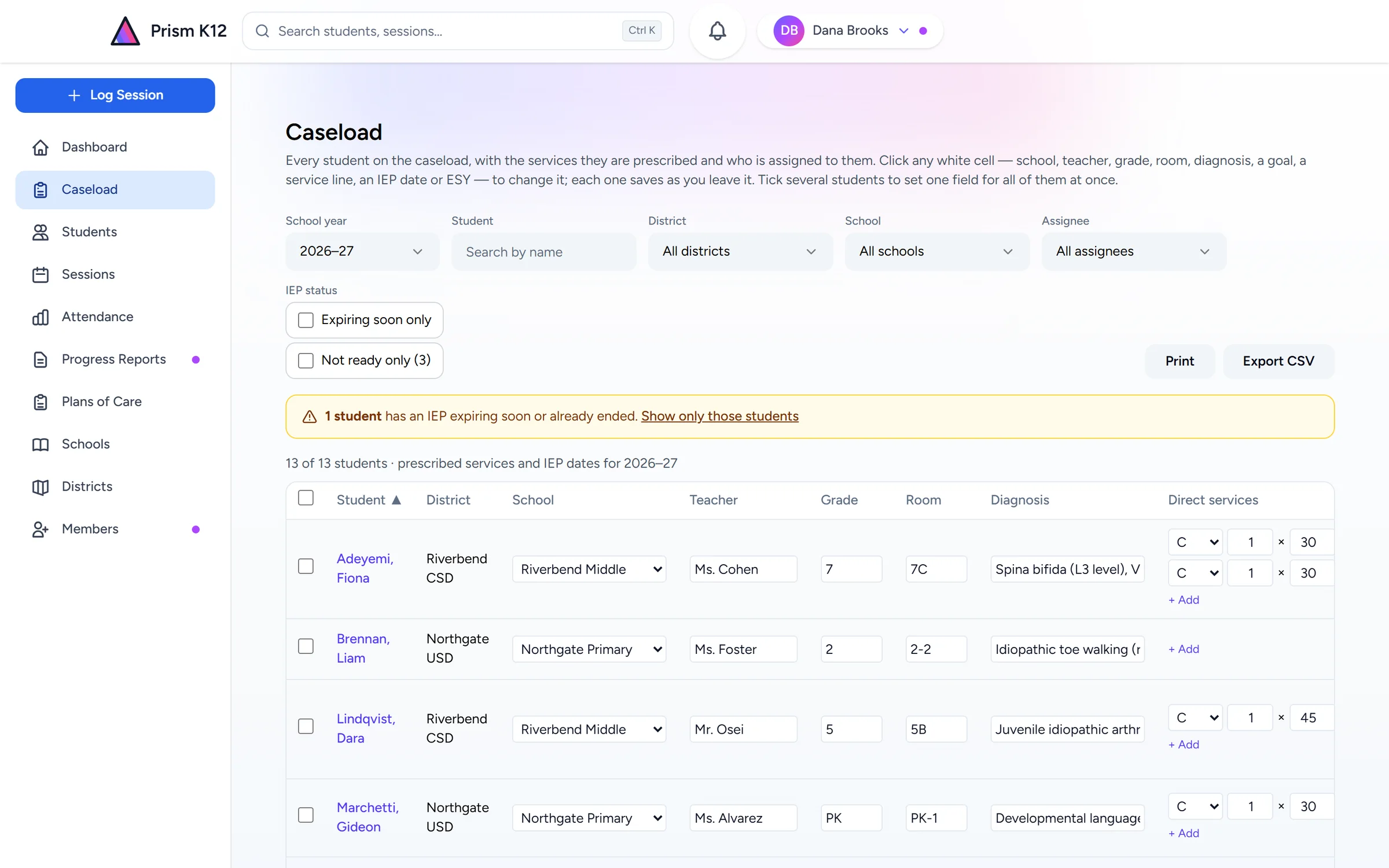The image size is (1389, 868).
Task: Click the Districts map icon
Action: tap(40, 487)
